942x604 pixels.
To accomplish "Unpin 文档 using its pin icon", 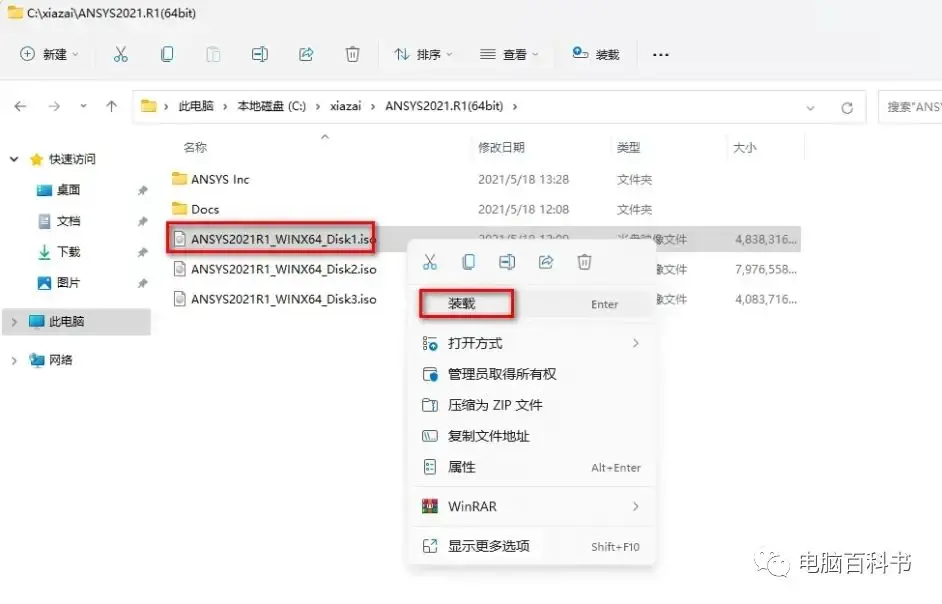I will click(x=142, y=222).
